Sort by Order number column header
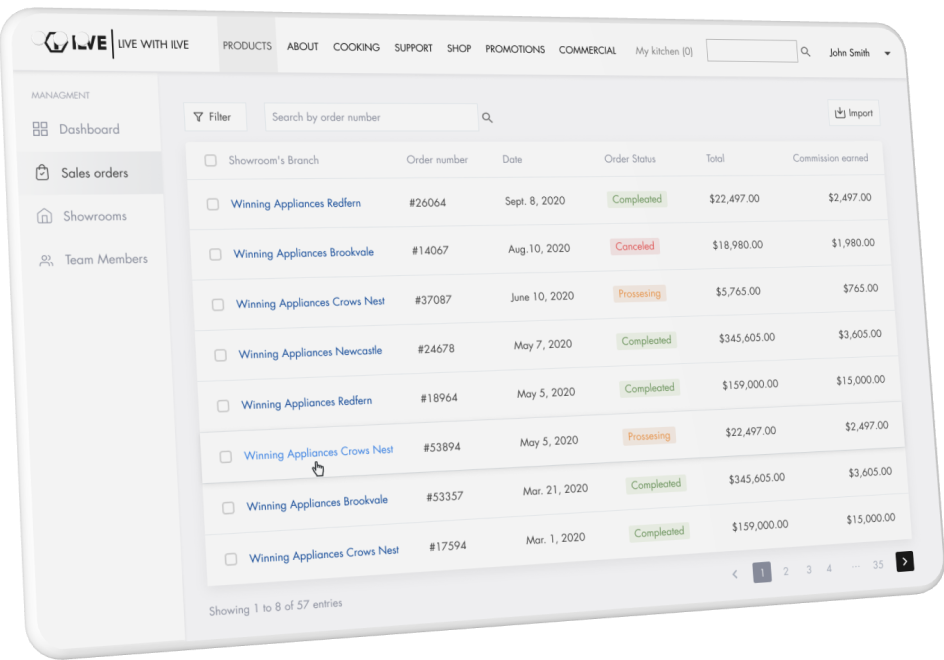 point(436,160)
